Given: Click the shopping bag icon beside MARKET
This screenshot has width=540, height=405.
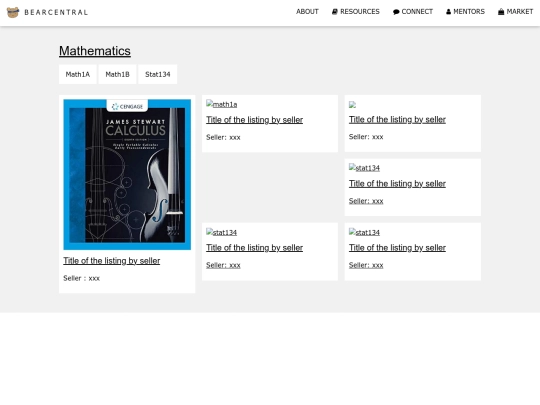Looking at the screenshot, I should click(x=501, y=12).
